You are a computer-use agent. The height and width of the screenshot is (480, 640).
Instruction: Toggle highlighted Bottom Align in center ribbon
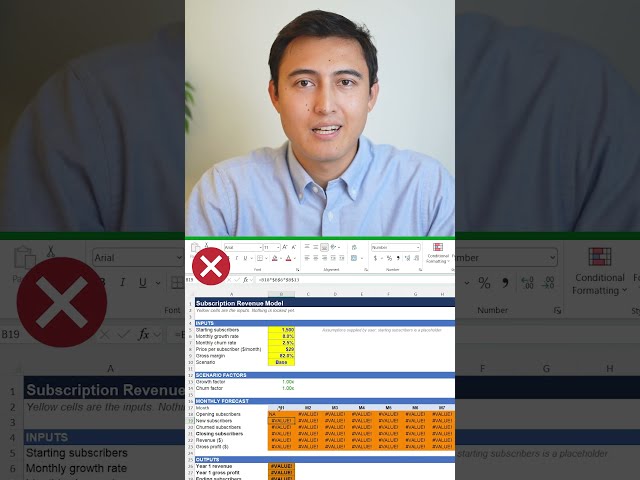tap(324, 247)
